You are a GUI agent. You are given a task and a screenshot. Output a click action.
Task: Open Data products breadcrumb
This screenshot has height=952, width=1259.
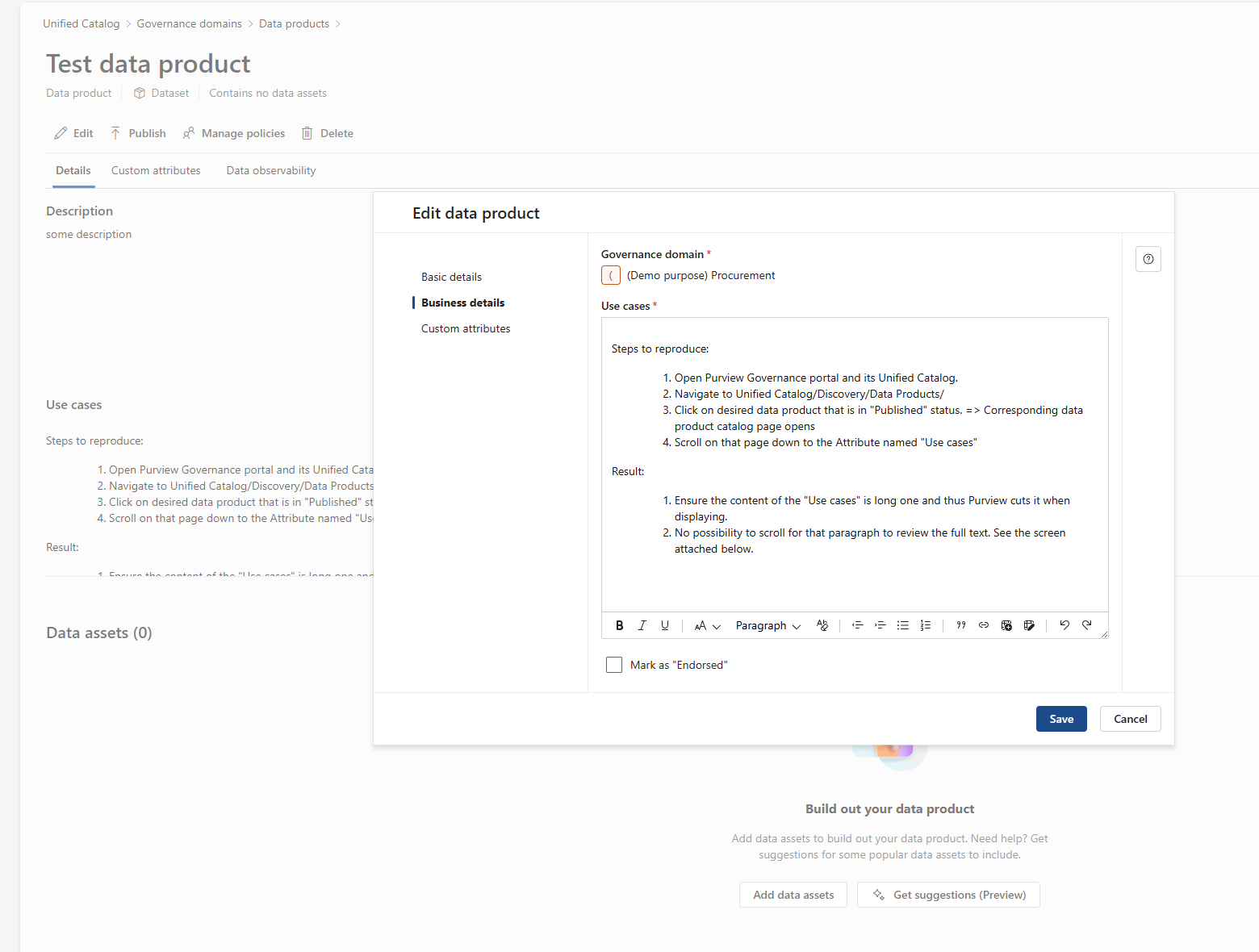tap(294, 23)
